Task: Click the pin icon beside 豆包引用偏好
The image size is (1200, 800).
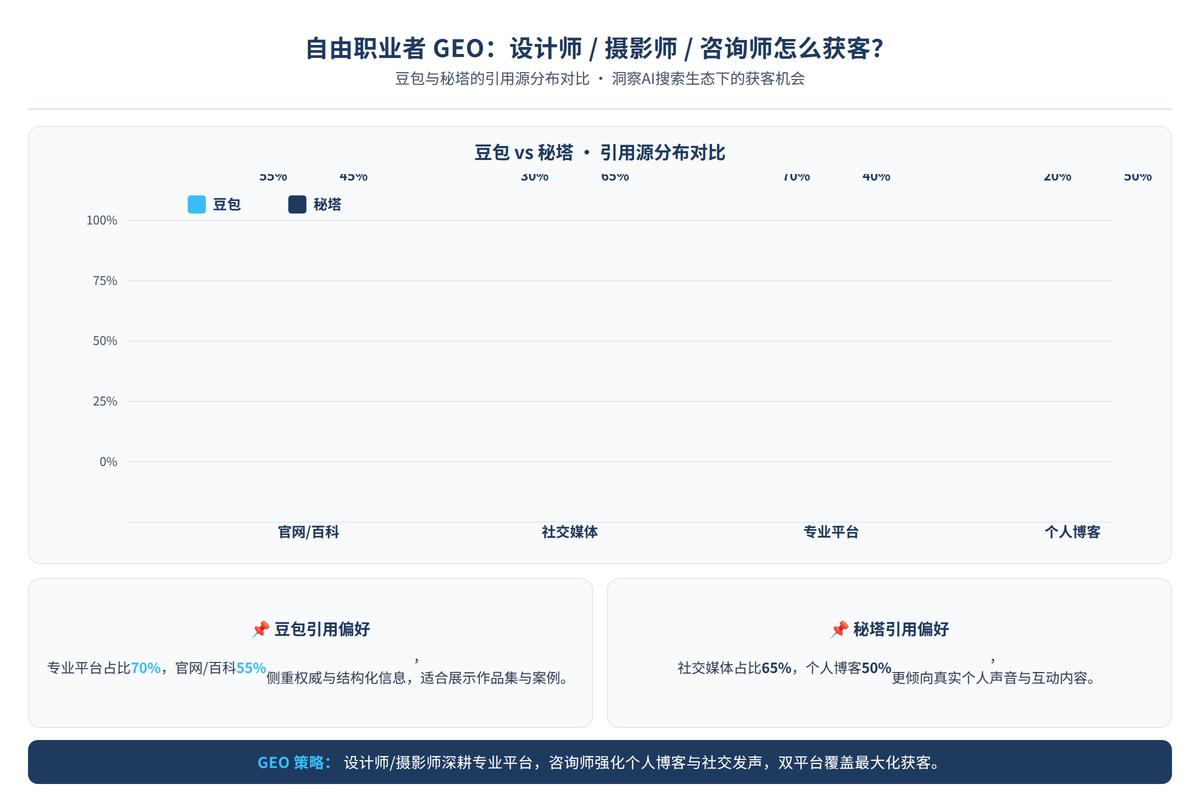Action: (260, 629)
